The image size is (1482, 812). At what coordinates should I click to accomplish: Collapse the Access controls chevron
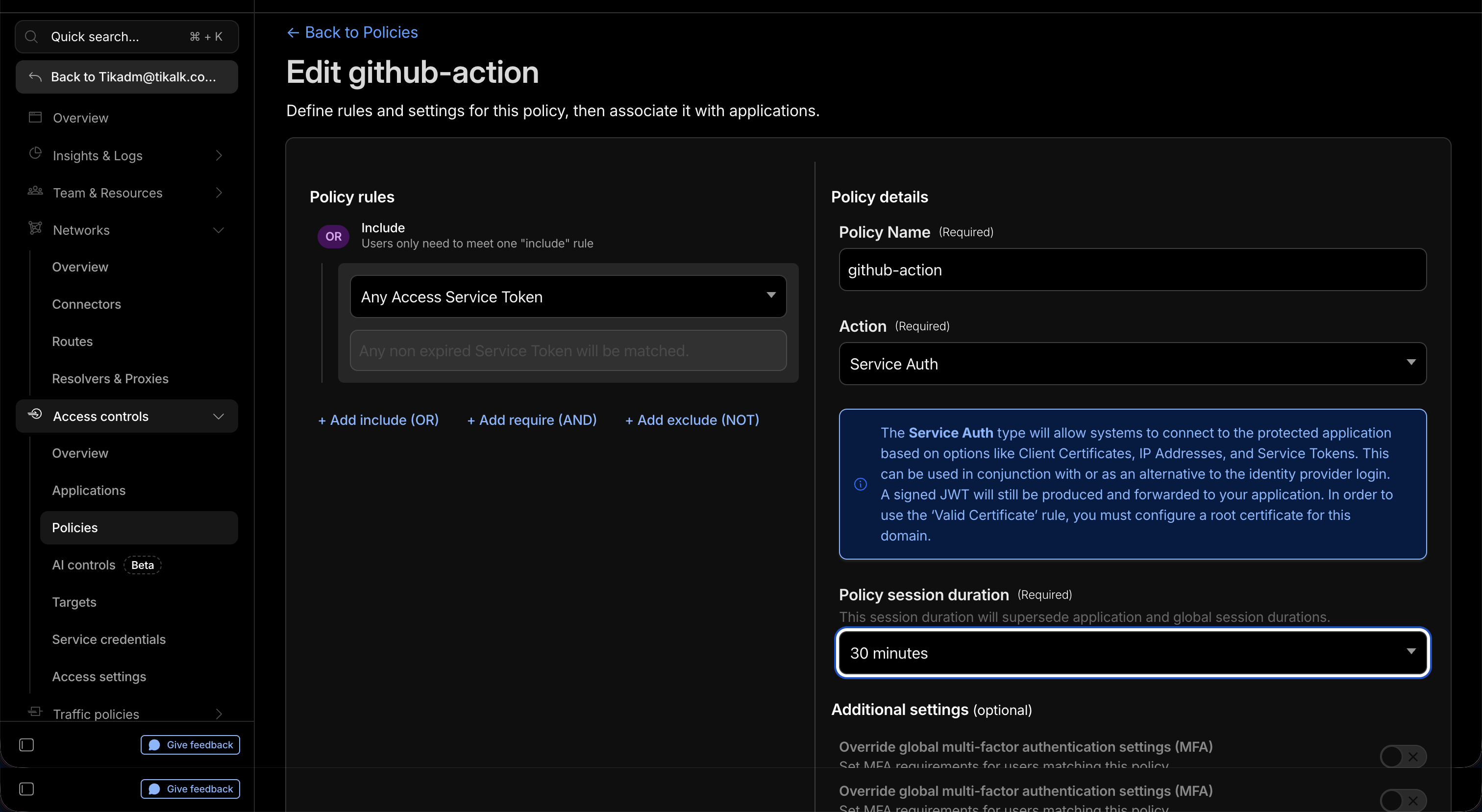pyautogui.click(x=219, y=417)
